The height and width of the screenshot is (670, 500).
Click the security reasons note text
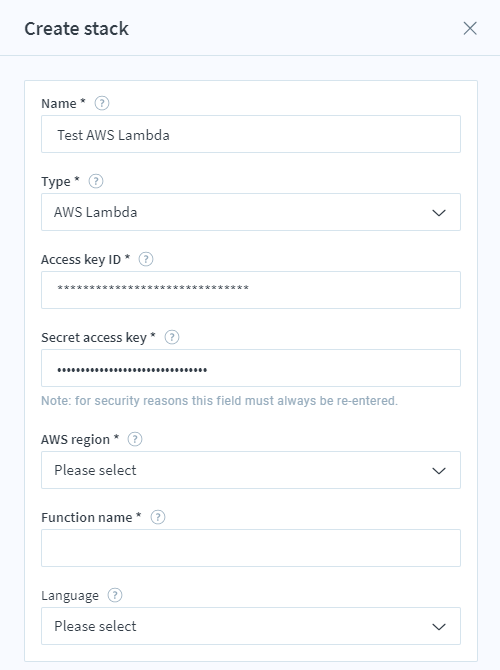pos(219,401)
